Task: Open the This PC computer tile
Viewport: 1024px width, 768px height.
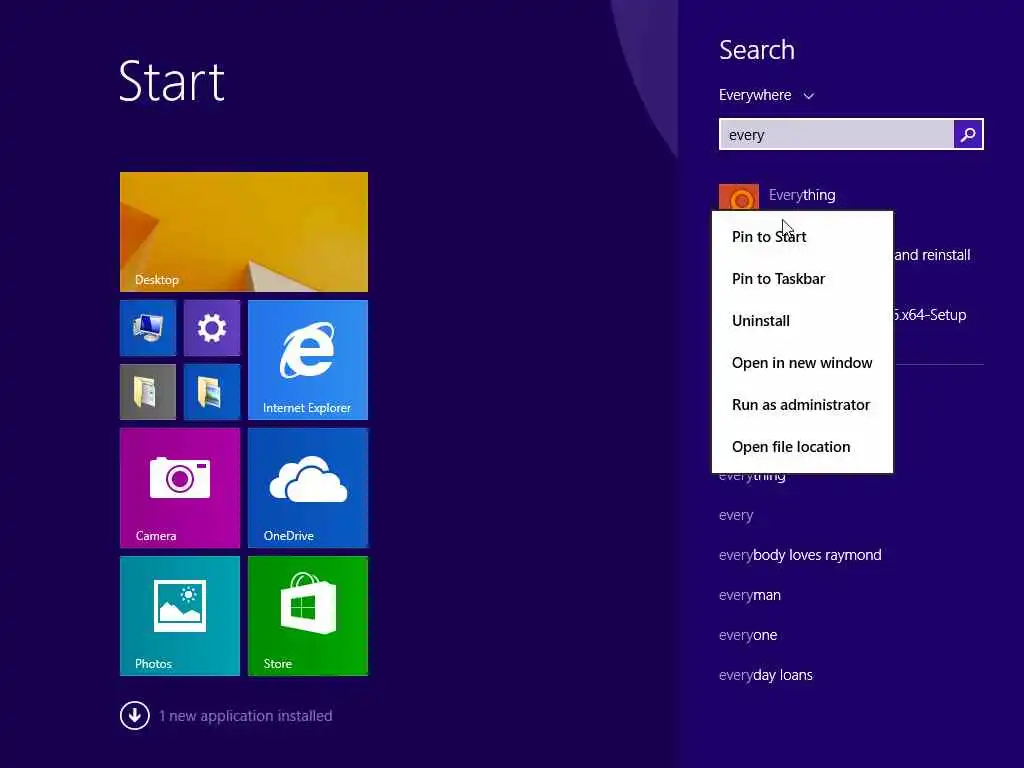Action: pos(148,328)
